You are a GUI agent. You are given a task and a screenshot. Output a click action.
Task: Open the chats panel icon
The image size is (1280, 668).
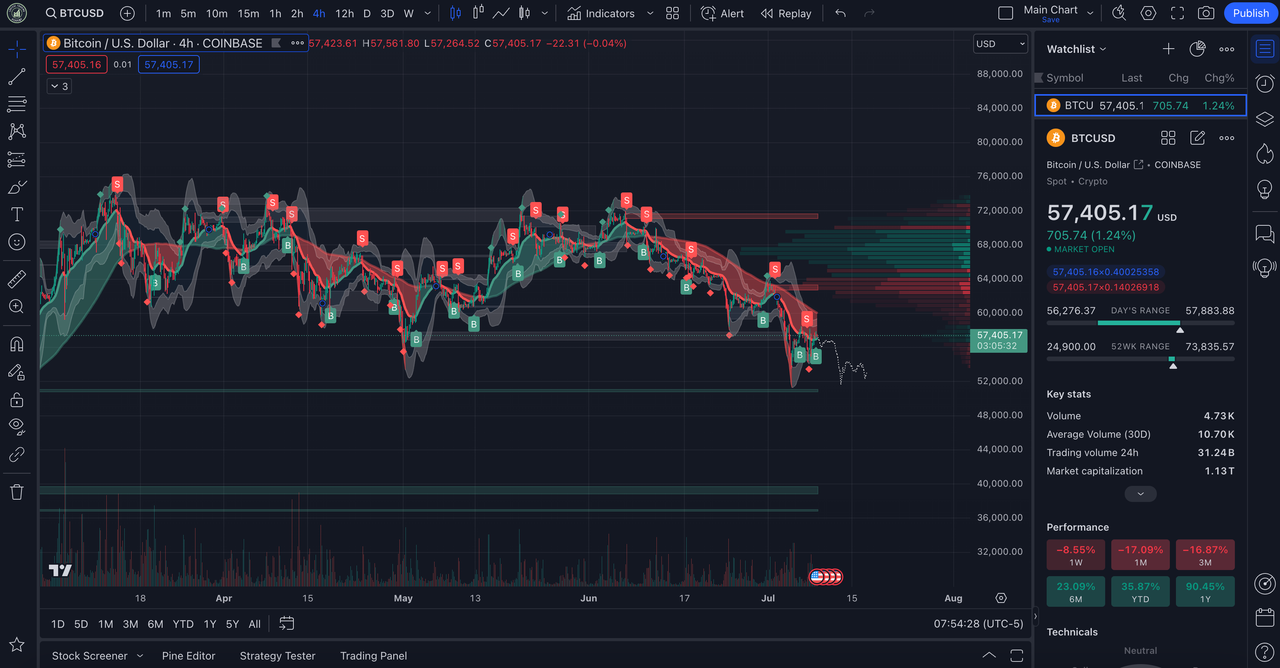(x=1265, y=234)
